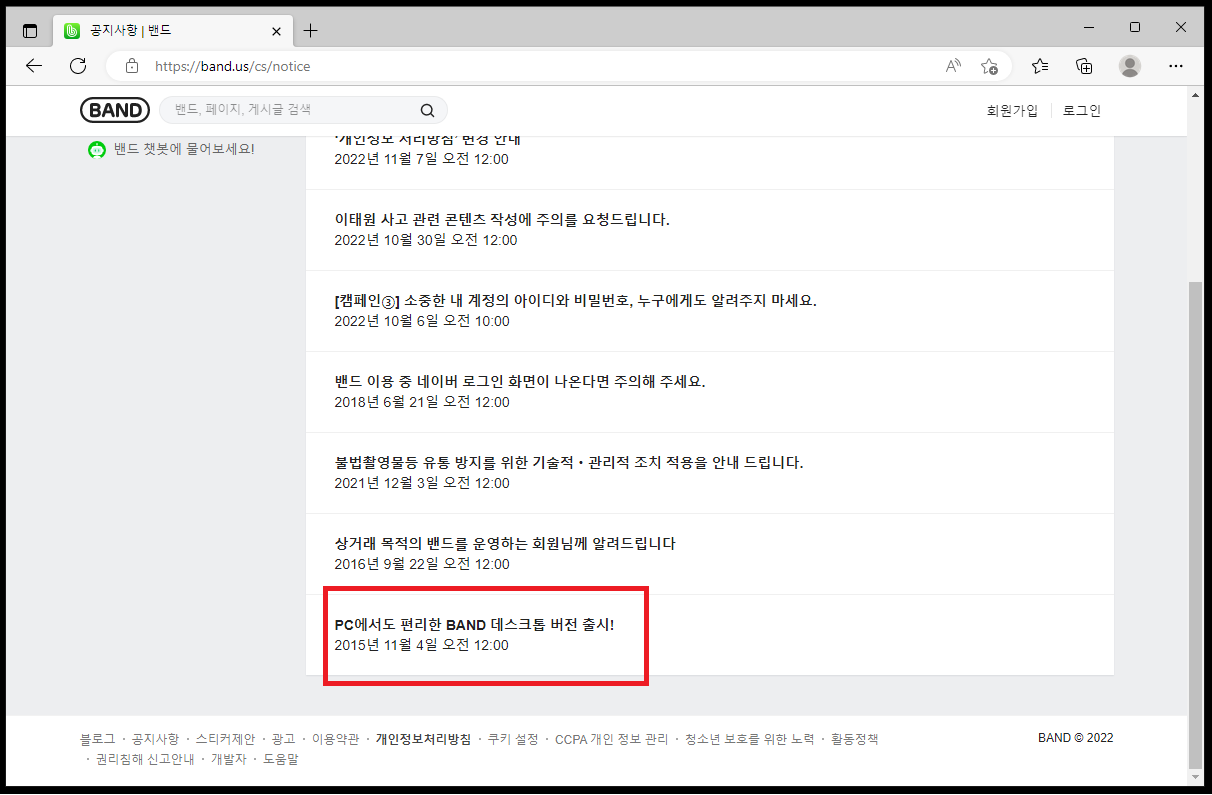Open 불법촬영물등 유통 방지 notice
Viewport: 1212px width, 795px height.
(569, 462)
